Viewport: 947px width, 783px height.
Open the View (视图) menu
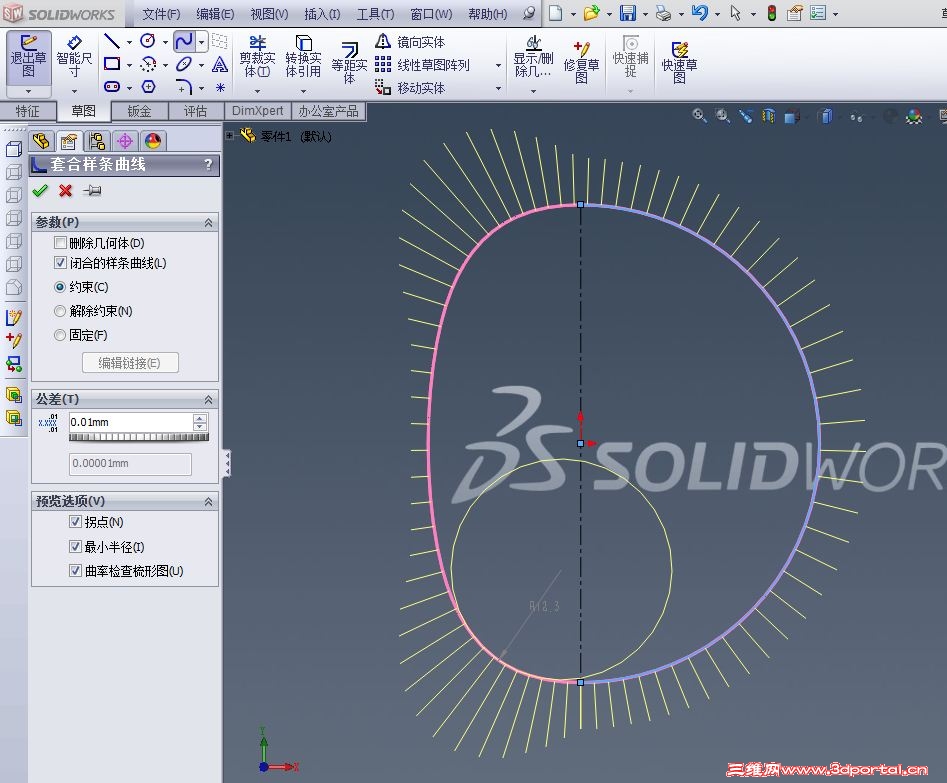[269, 13]
